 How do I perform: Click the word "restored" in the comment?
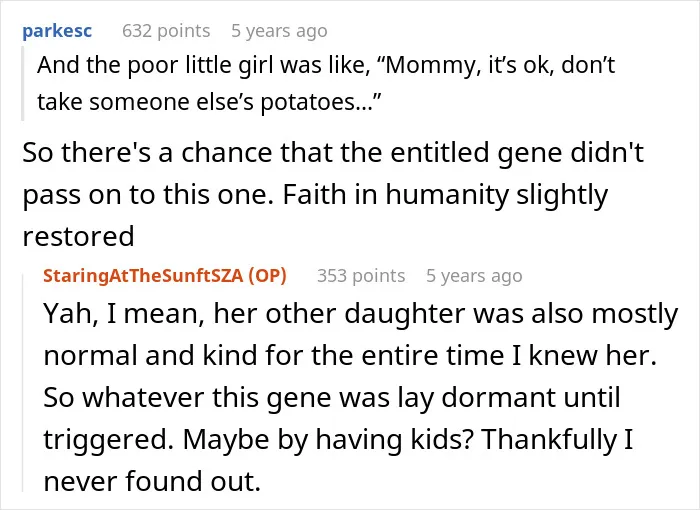coord(79,236)
